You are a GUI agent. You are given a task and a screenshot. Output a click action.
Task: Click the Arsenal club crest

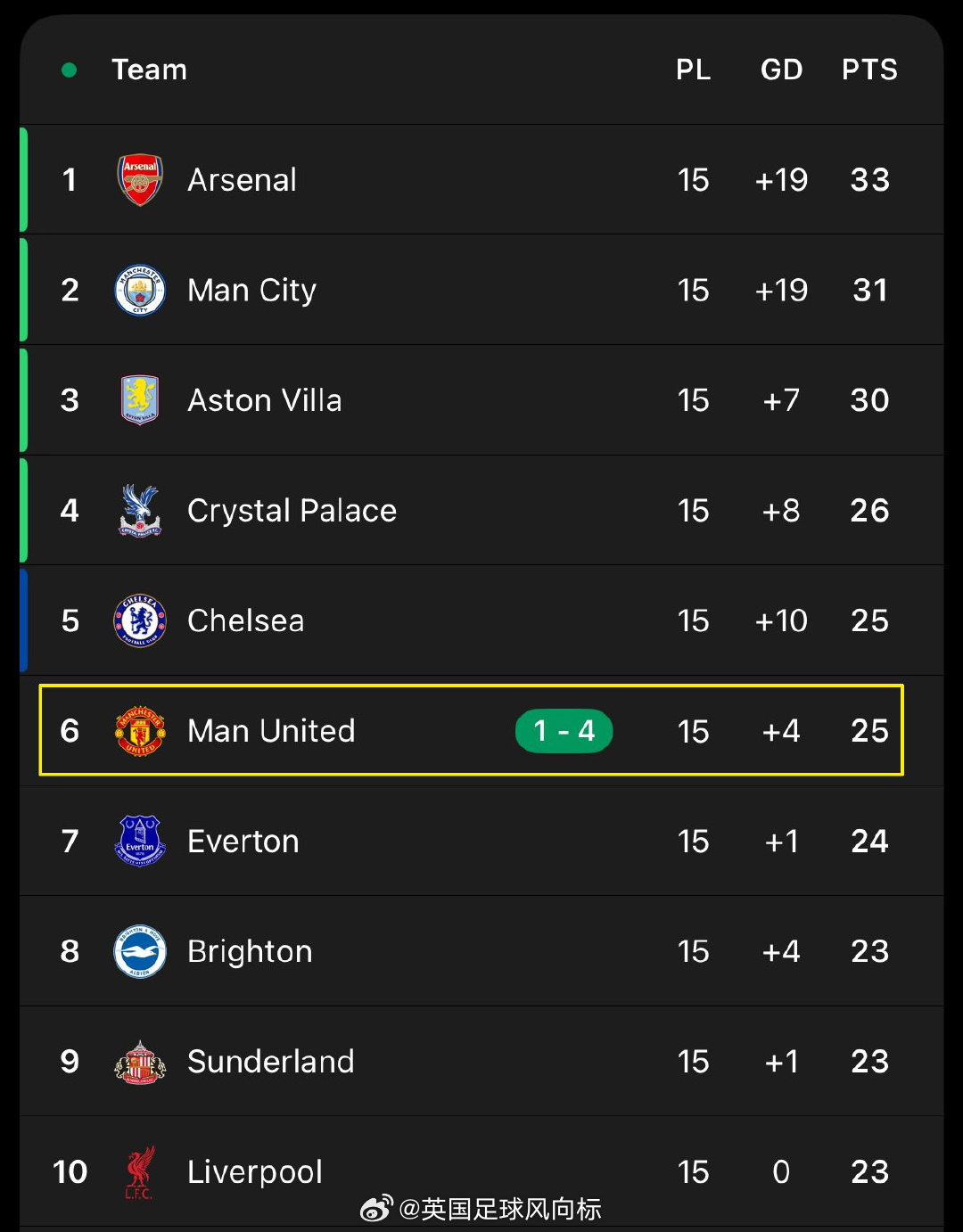pyautogui.click(x=140, y=179)
